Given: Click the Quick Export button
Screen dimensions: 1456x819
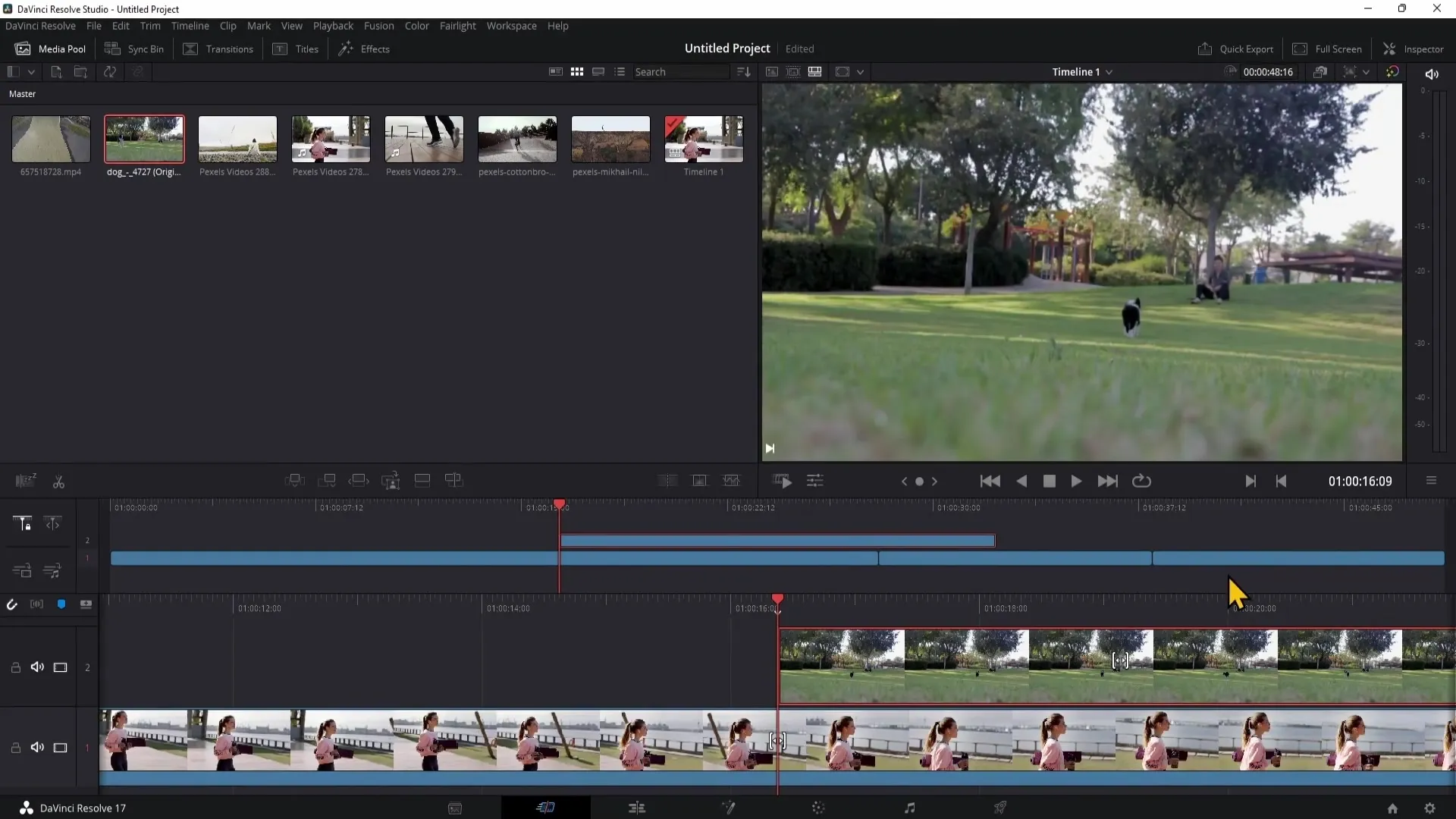Looking at the screenshot, I should [x=1235, y=49].
